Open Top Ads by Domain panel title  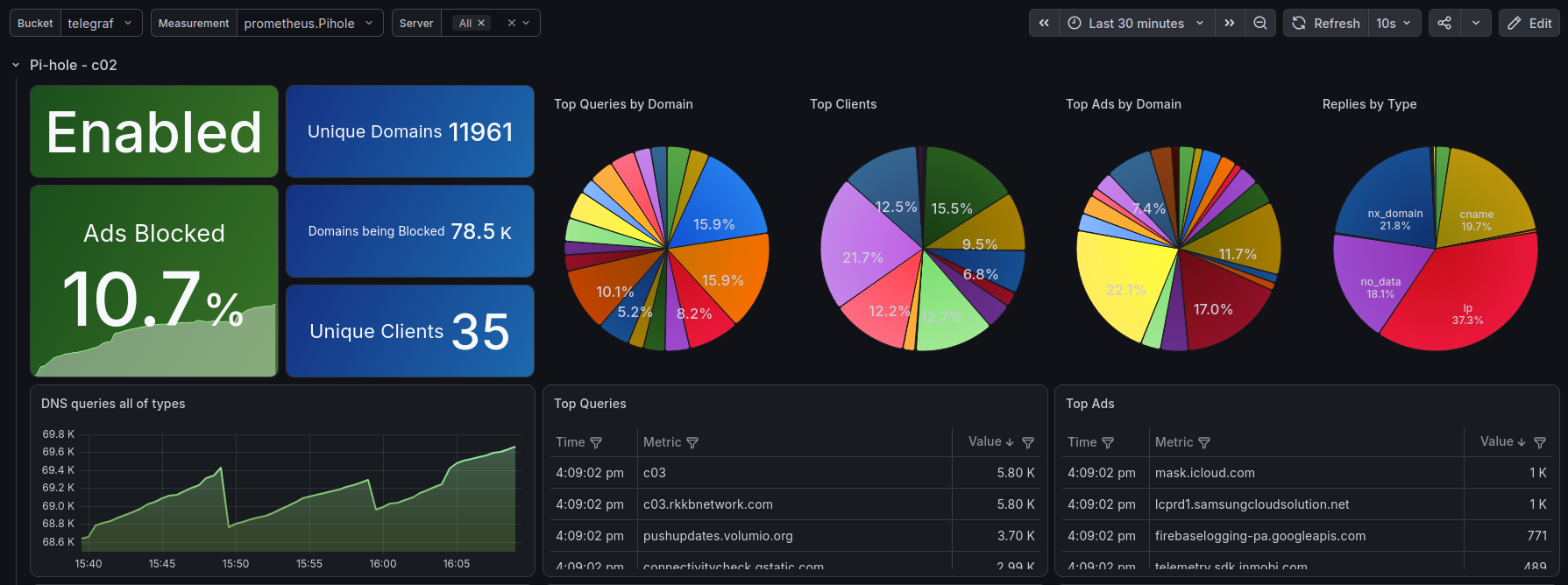(1124, 104)
